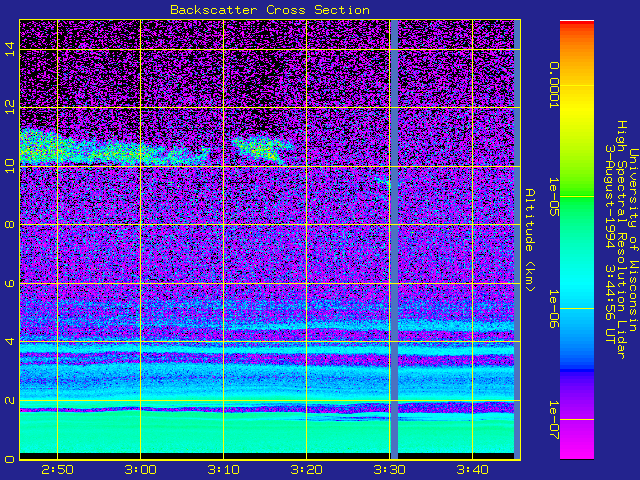This screenshot has width=640, height=480.
Task: Click the 'Backscatter Cross Section' title
Action: point(270,10)
